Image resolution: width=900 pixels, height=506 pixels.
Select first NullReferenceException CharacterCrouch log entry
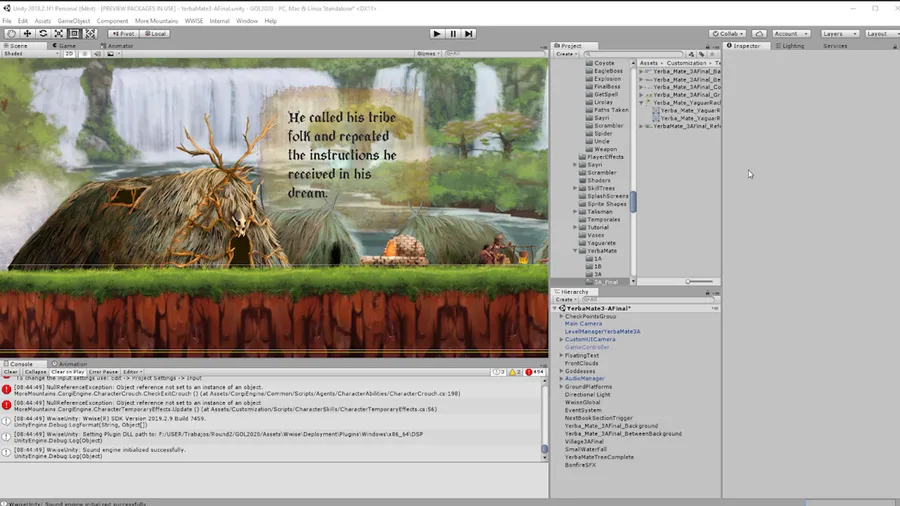pyautogui.click(x=272, y=391)
